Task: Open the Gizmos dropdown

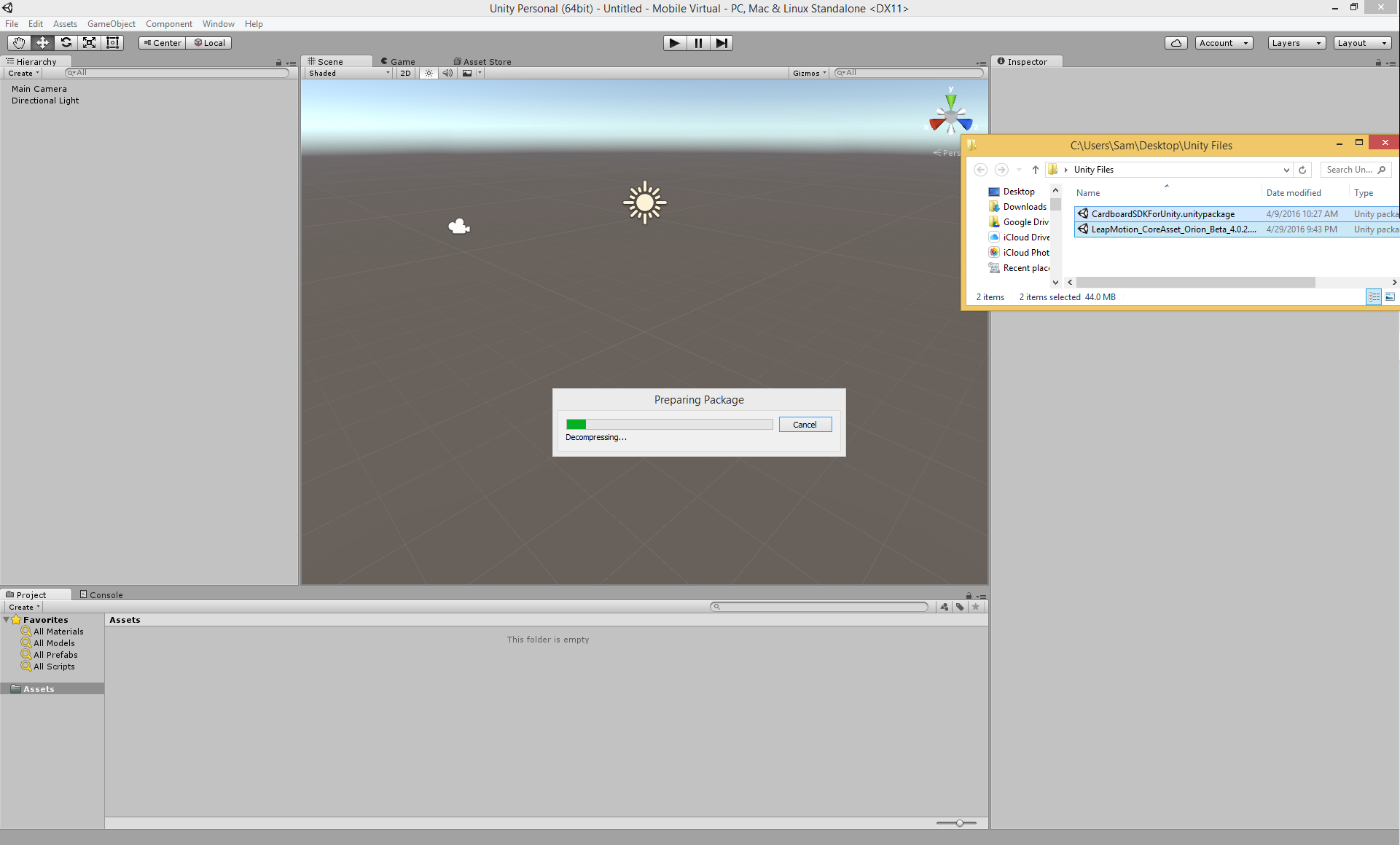Action: pyautogui.click(x=809, y=74)
